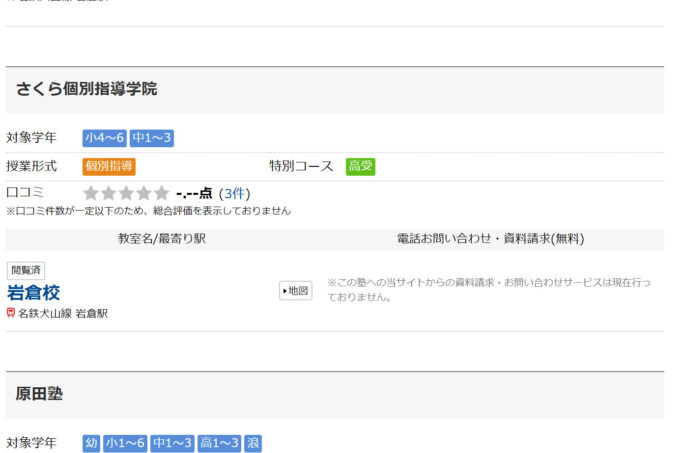
Task: Click the 中1～3 tag under 原田塾
Action: (x=172, y=443)
